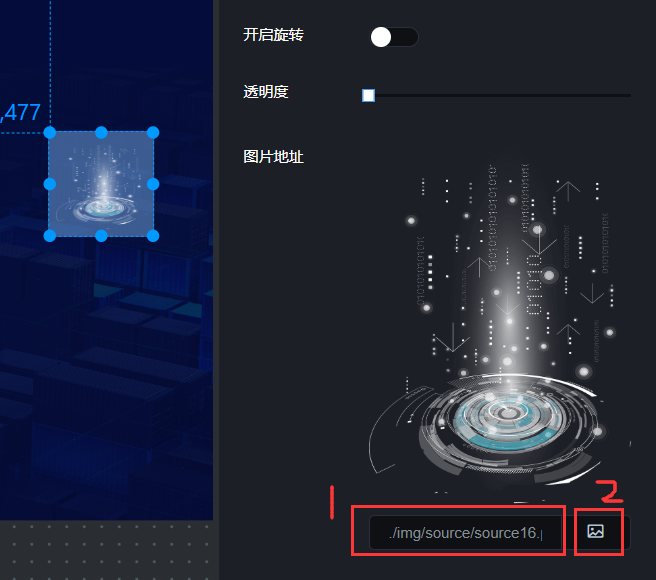Click the top-right resize handle of selected image
The height and width of the screenshot is (580, 656).
(153, 133)
